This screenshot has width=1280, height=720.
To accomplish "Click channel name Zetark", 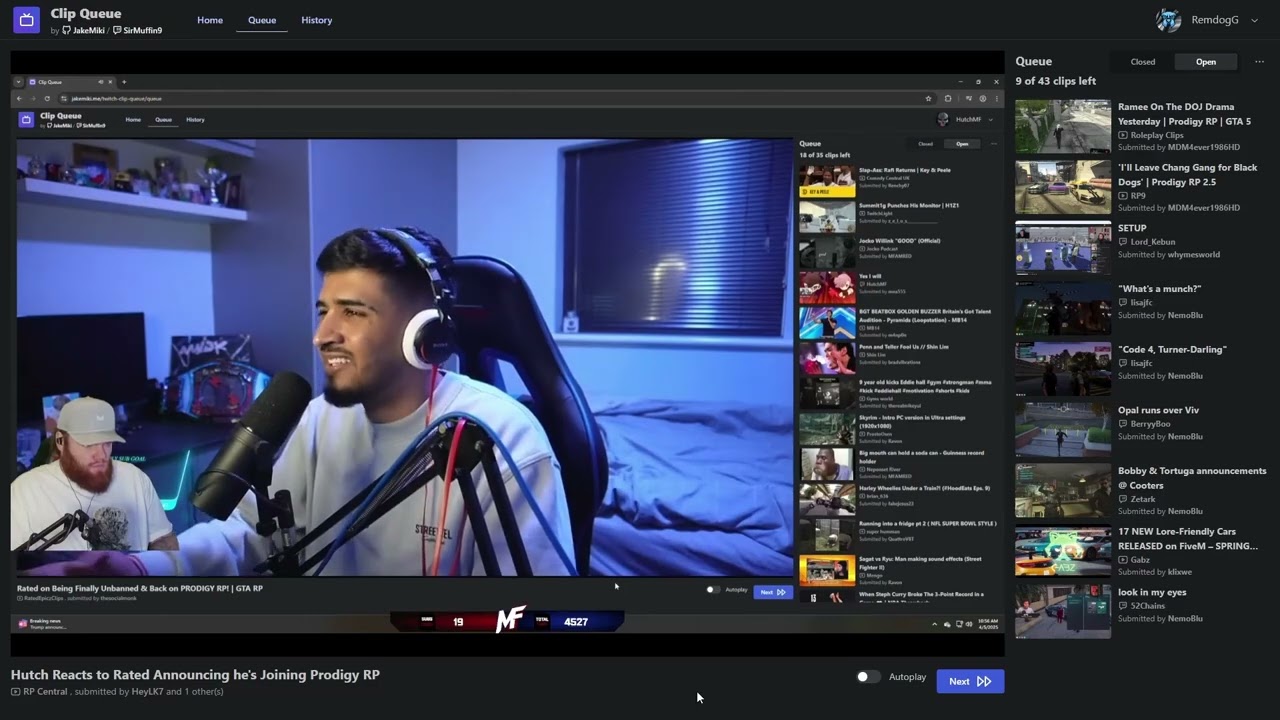I will (x=1143, y=499).
